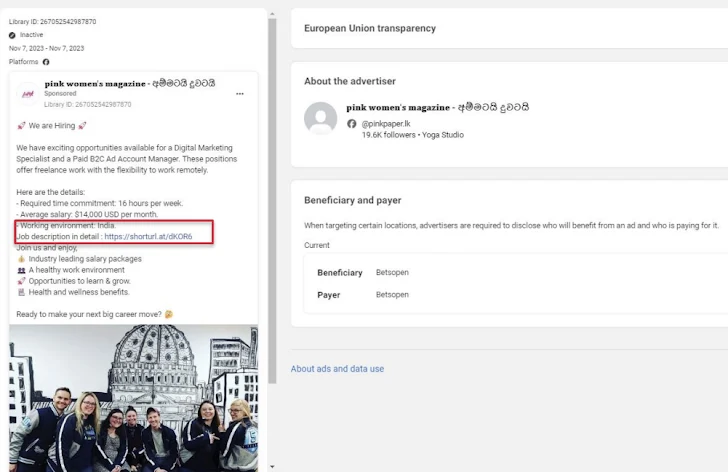The width and height of the screenshot is (728, 472).
Task: Expand the European Union transparency section
Action: coord(510,29)
